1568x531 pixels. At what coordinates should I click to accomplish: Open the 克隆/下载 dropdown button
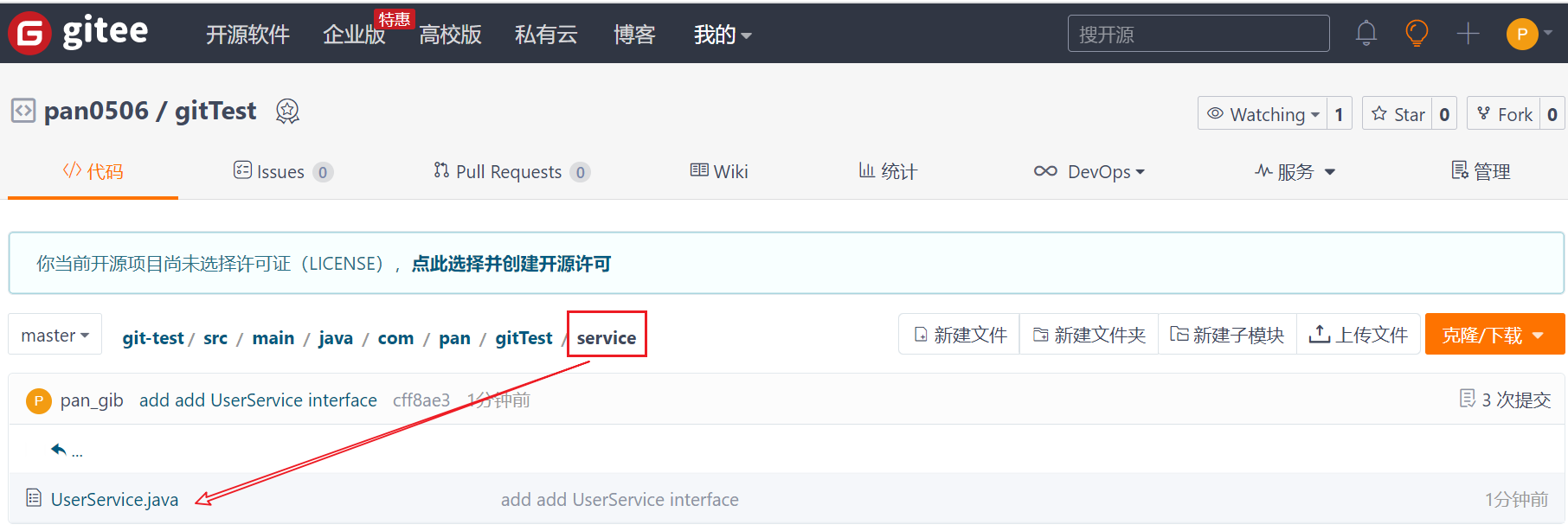click(x=1494, y=335)
